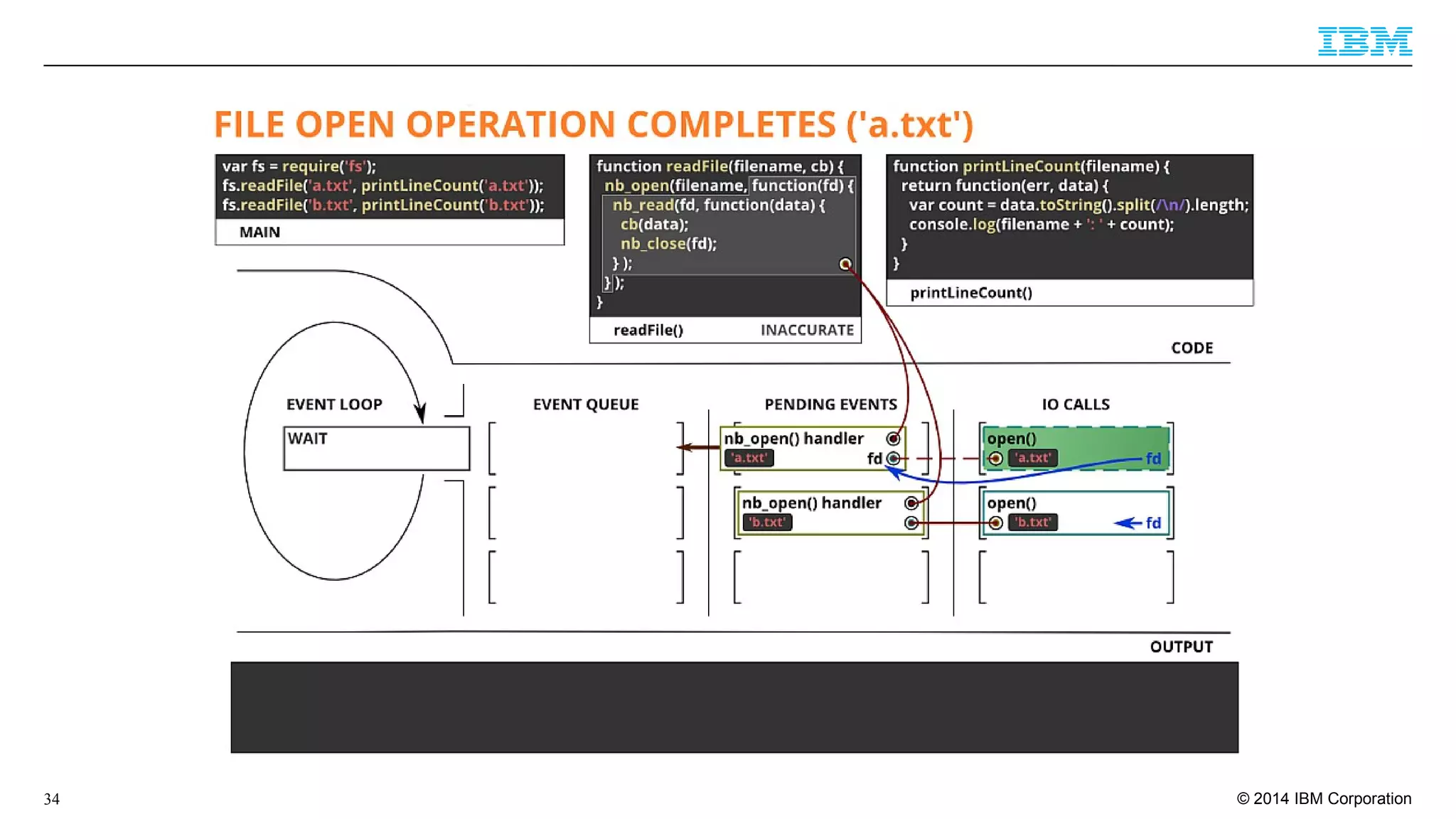
Task: Click the 'function readFile(filename, cb)' line
Action: pyautogui.click(x=719, y=166)
